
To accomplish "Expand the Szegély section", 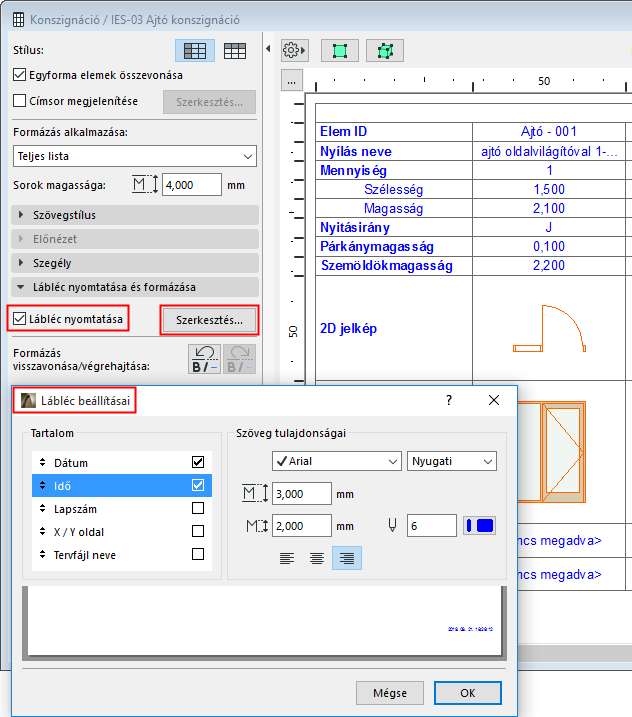I will tap(135, 263).
